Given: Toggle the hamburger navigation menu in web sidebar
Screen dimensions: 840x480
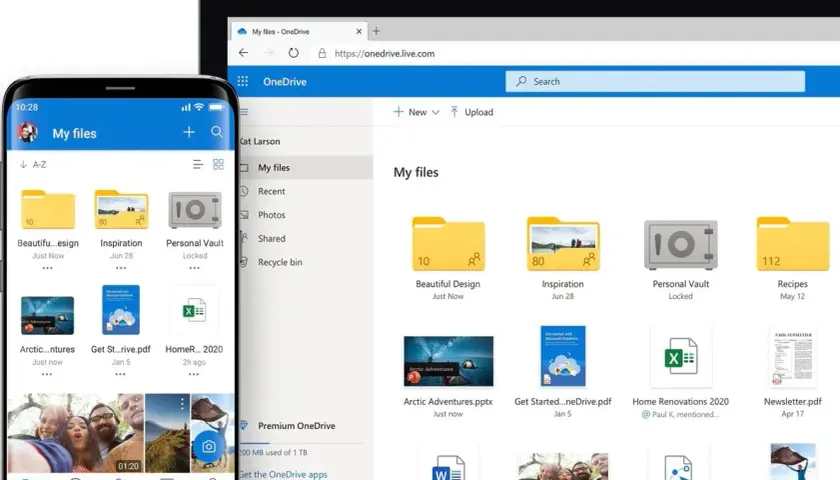Looking at the screenshot, I should coord(244,112).
